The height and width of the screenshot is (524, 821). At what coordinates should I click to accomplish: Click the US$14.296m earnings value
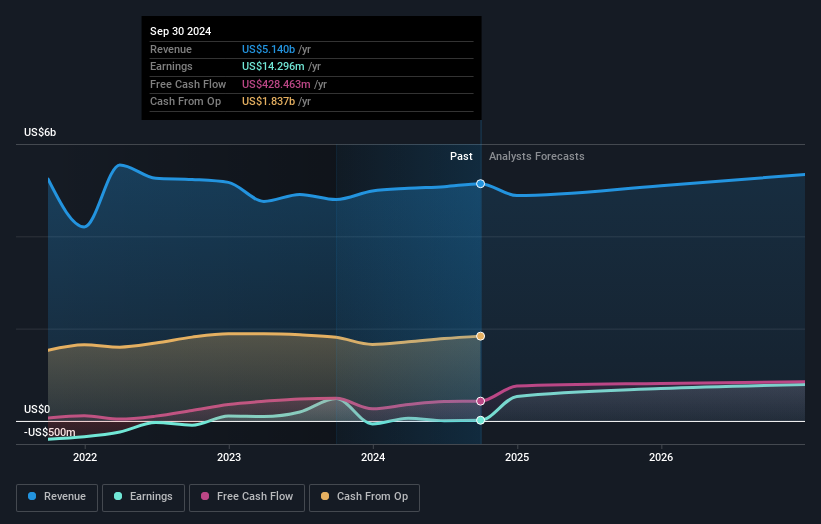(273, 66)
